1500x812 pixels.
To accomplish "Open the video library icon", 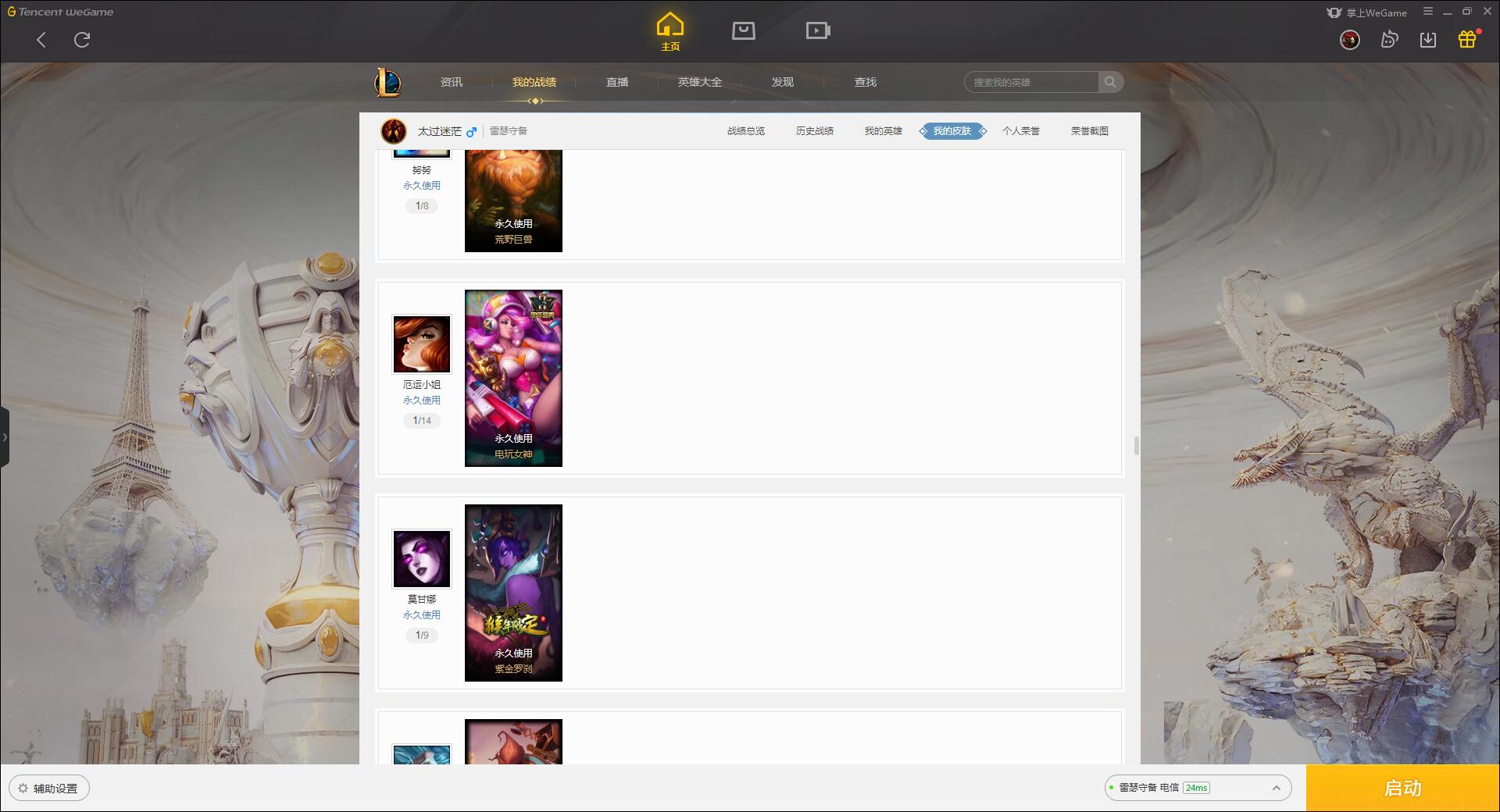I will pos(818,30).
